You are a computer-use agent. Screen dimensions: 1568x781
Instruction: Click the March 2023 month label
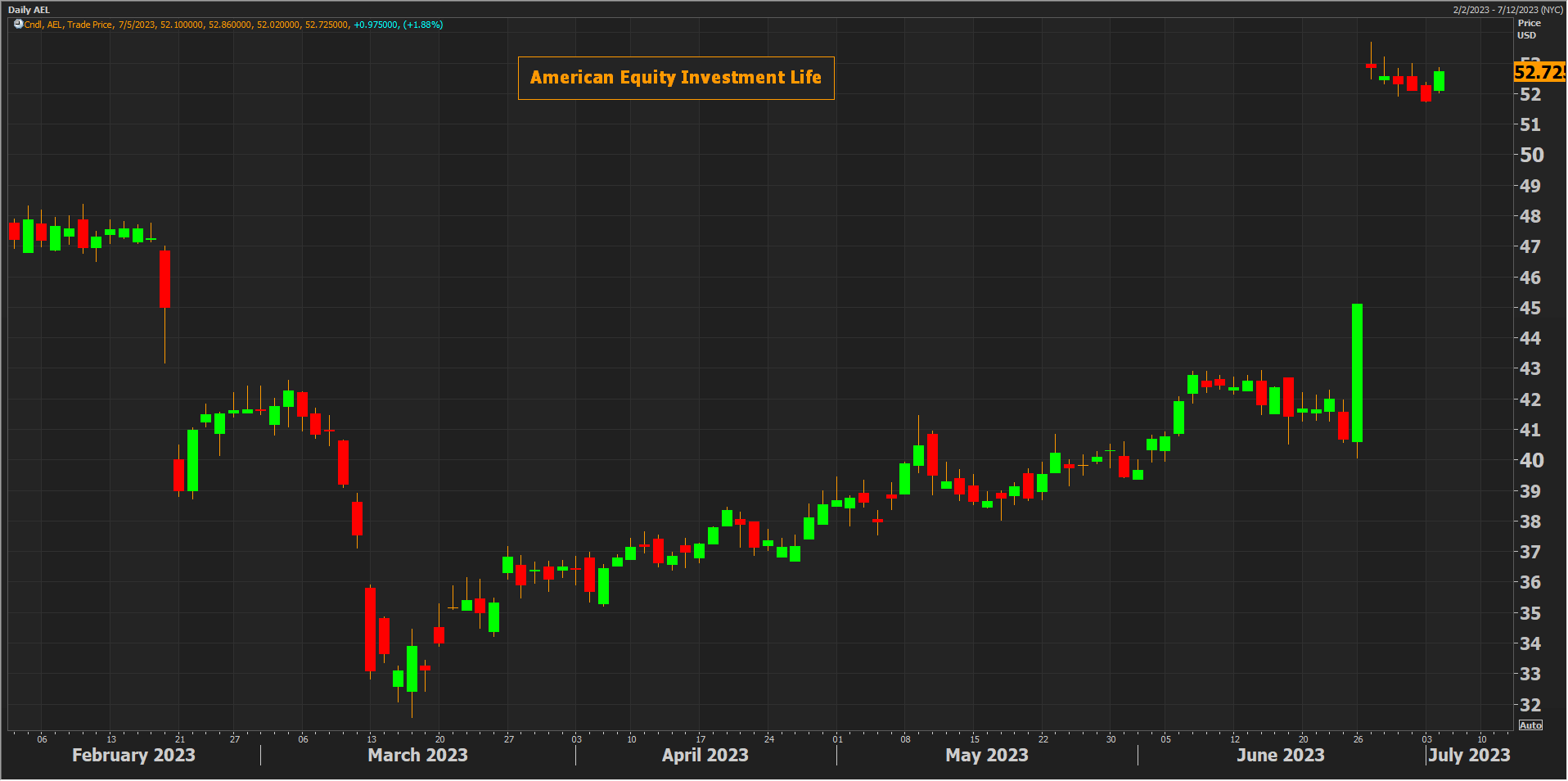(x=417, y=755)
